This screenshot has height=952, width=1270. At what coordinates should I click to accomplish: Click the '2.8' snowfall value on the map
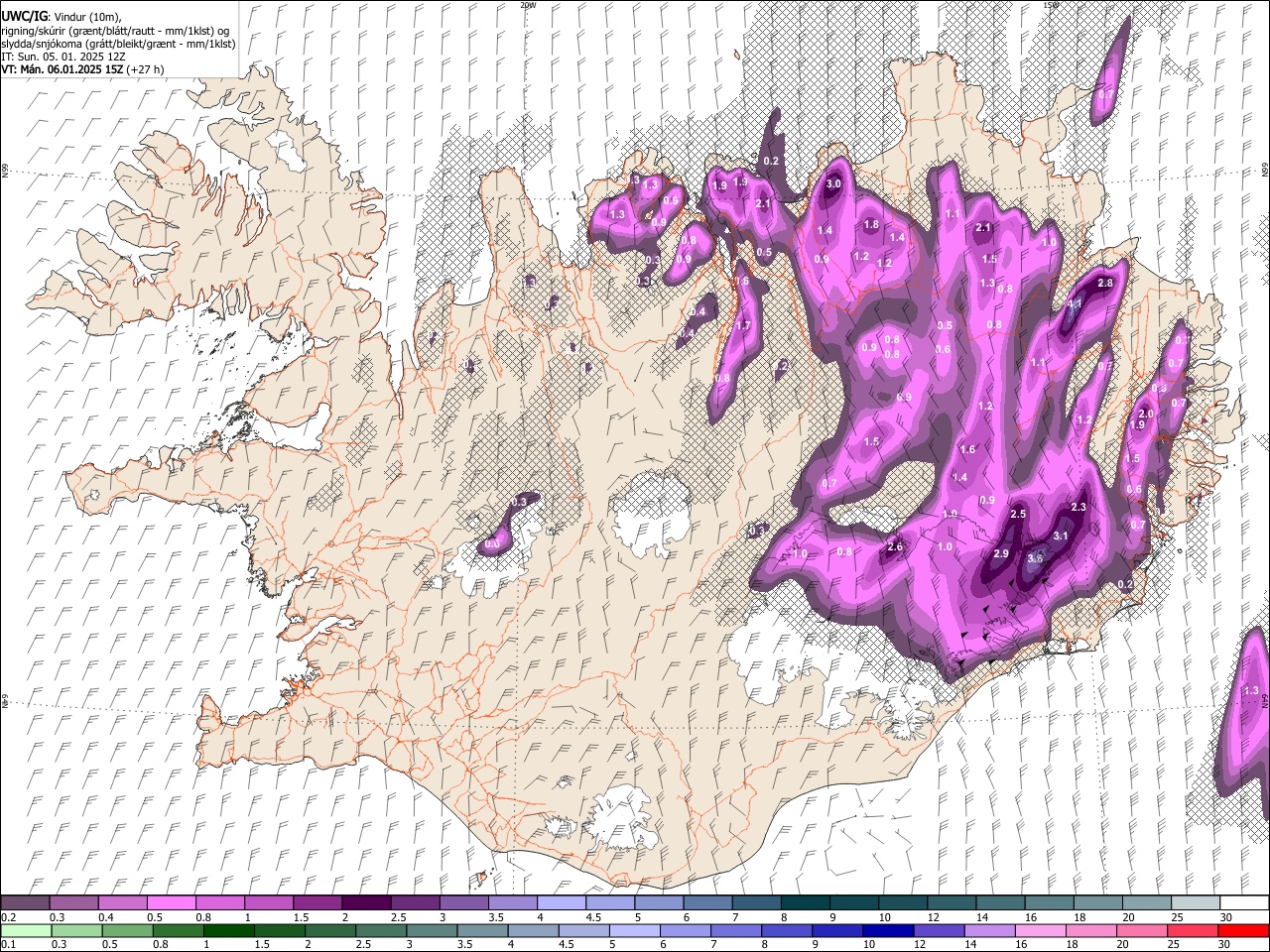click(x=1105, y=284)
